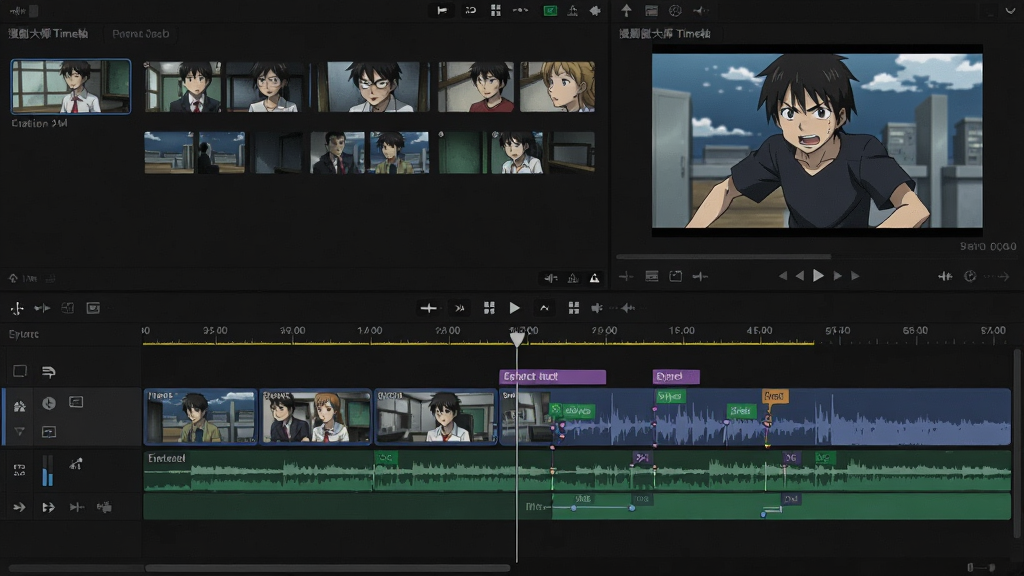Screen dimensions: 1024x576
Task: Click the flag icon in the top toolbar
Action: click(x=442, y=10)
